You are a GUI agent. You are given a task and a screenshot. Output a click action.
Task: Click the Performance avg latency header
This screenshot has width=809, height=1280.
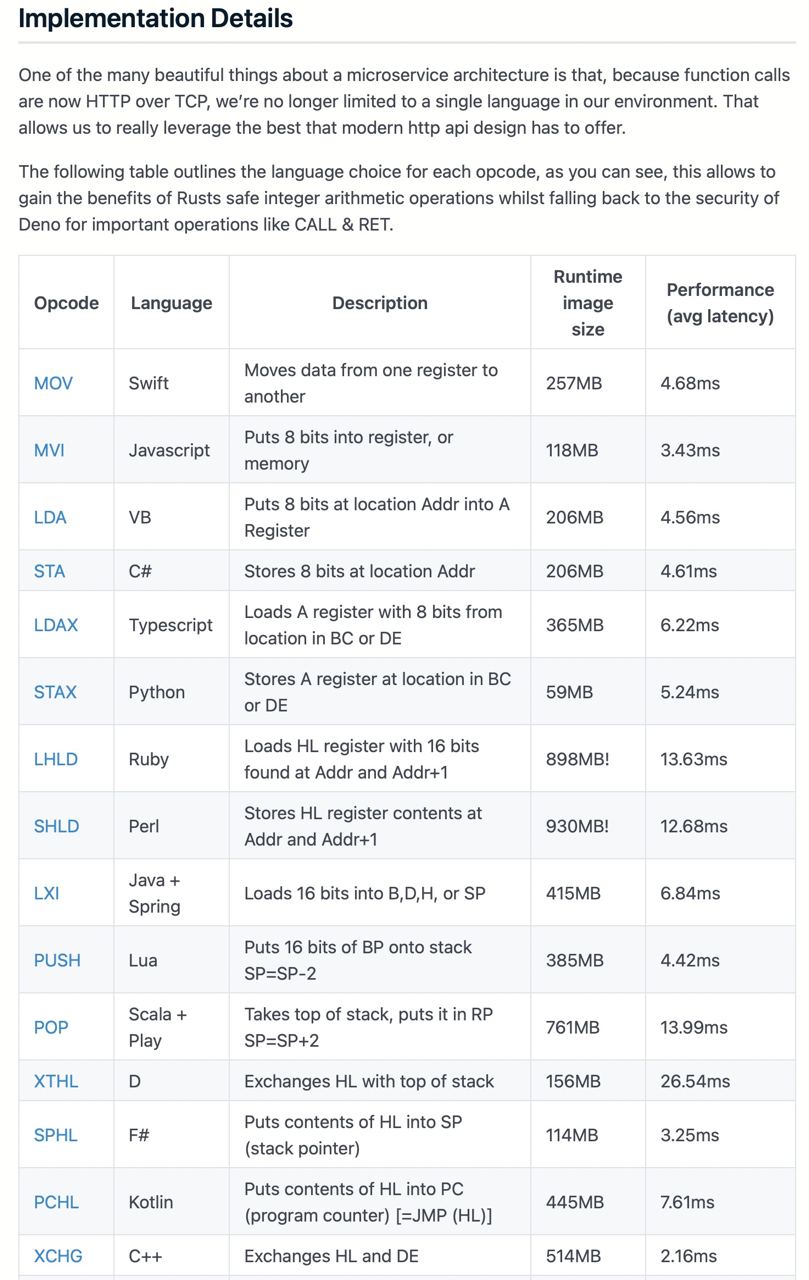click(720, 303)
